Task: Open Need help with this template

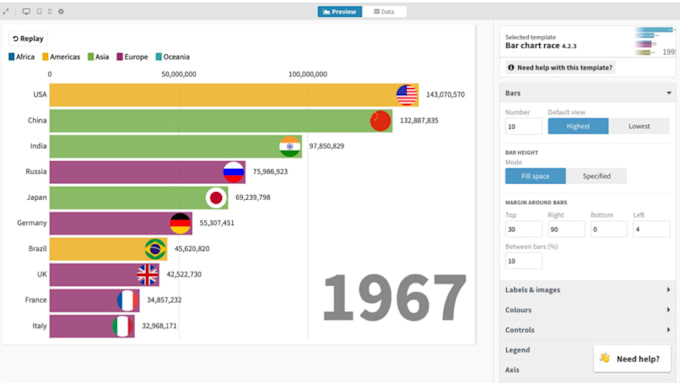Action: point(560,68)
